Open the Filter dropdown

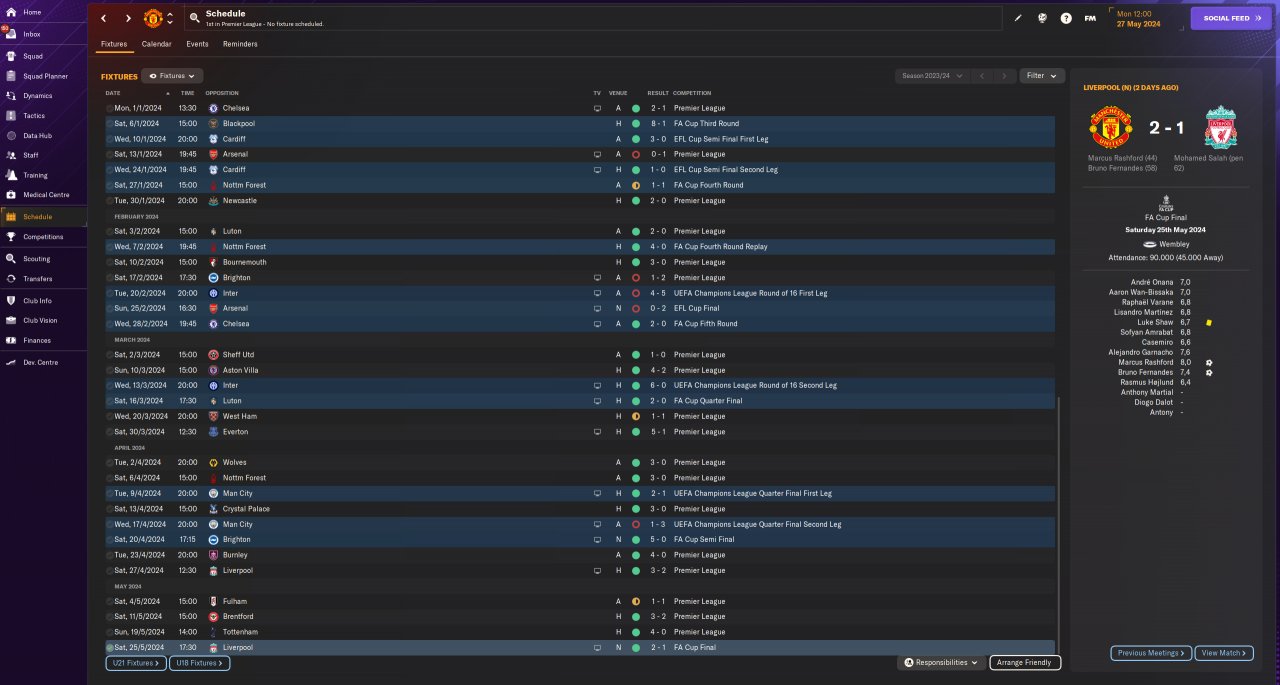(1041, 76)
